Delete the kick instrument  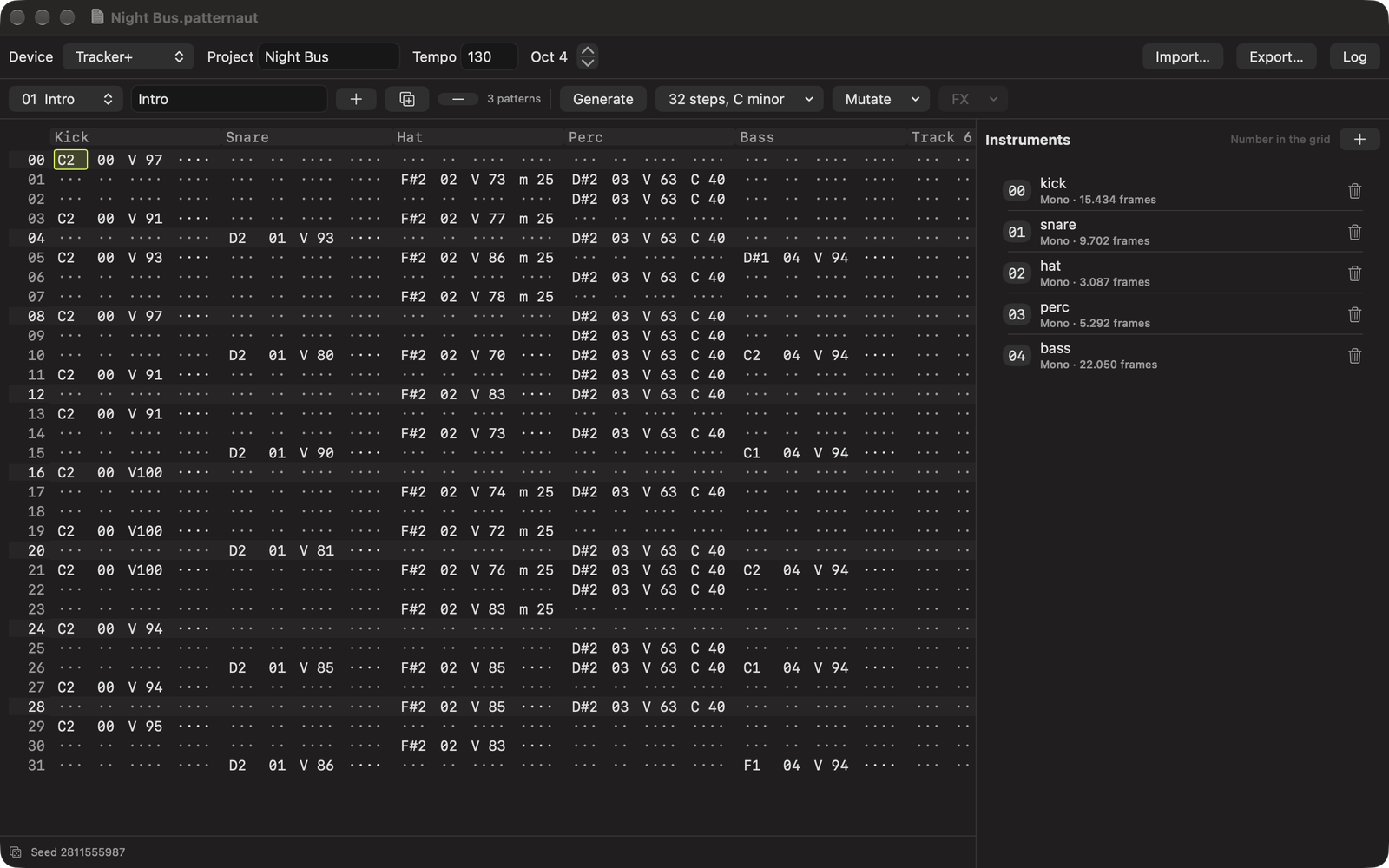[x=1354, y=191]
